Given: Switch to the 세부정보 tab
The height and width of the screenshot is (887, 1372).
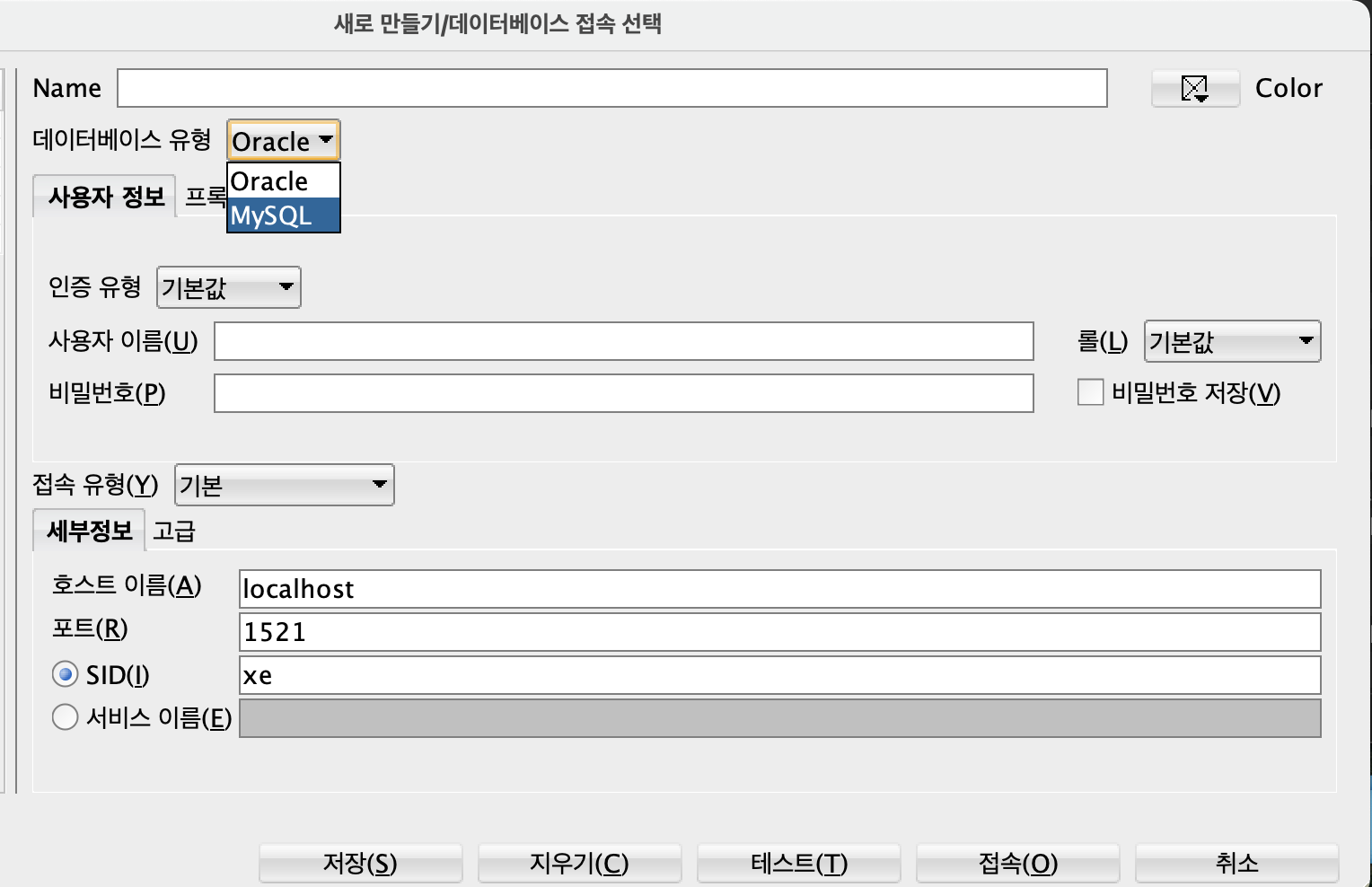Looking at the screenshot, I should point(89,531).
